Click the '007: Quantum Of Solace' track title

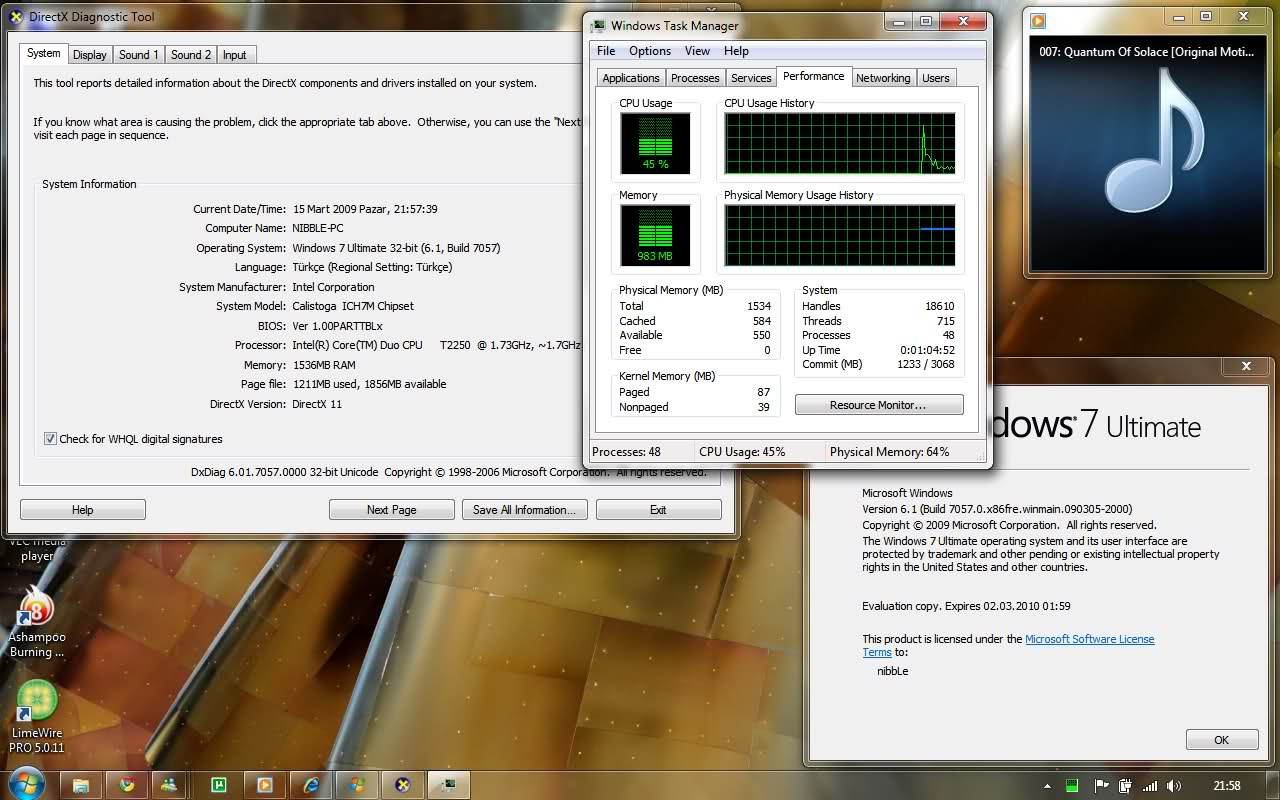pyautogui.click(x=1146, y=52)
